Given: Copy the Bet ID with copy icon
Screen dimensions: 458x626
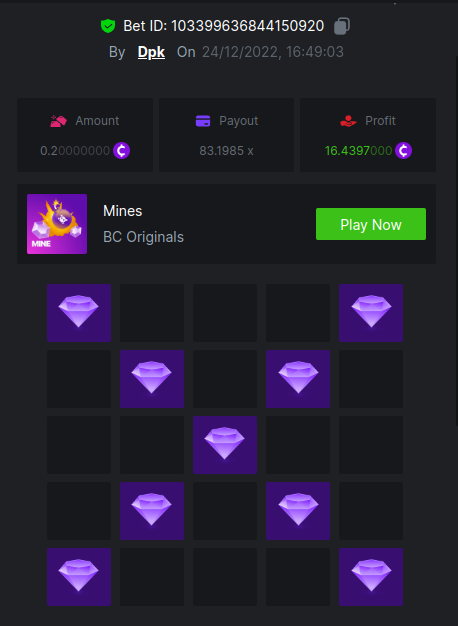Looking at the screenshot, I should coord(342,26).
